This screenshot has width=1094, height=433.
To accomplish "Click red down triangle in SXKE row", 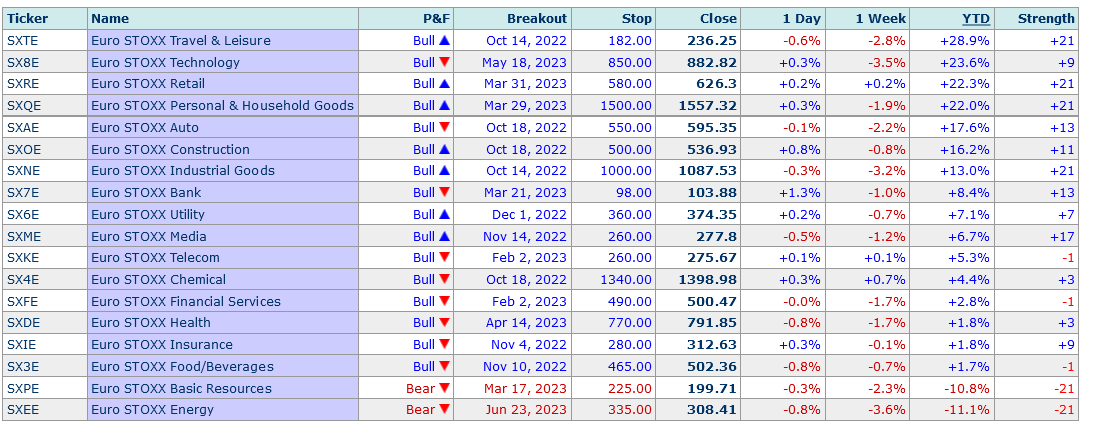I will (444, 257).
